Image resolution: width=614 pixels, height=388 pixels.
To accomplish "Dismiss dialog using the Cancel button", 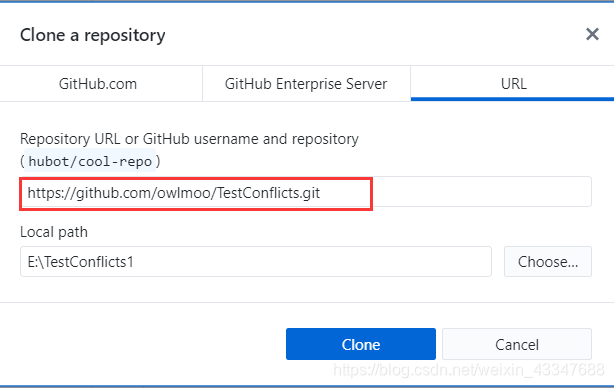I will (517, 344).
